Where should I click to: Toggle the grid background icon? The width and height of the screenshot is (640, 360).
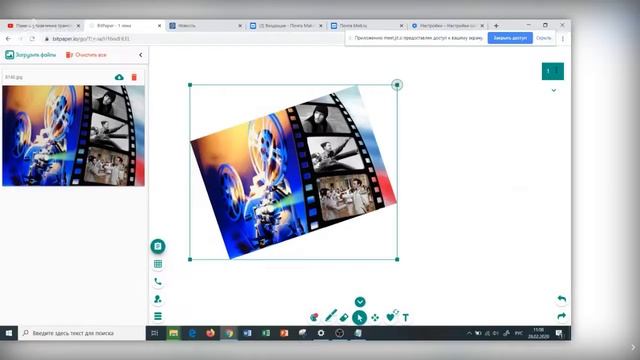pos(158,264)
